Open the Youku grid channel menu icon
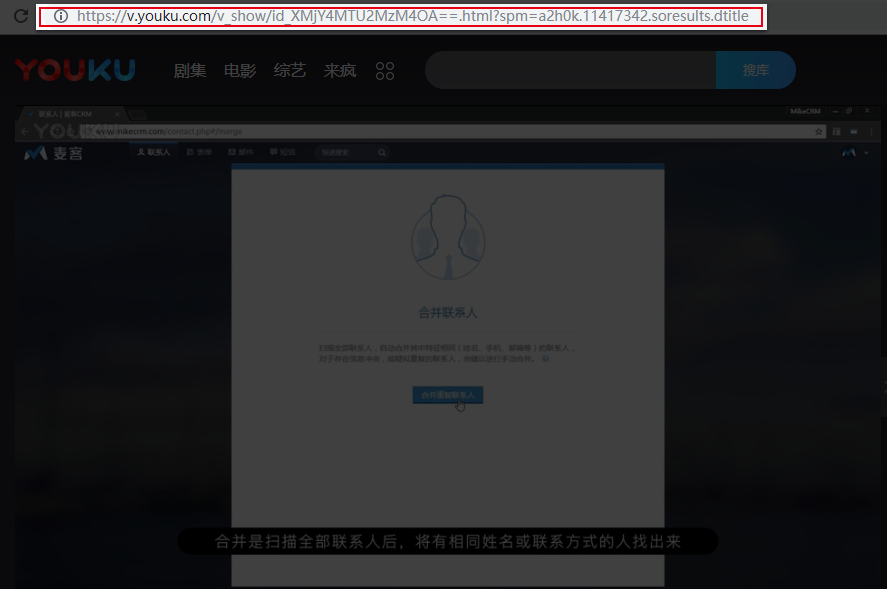 click(x=384, y=70)
